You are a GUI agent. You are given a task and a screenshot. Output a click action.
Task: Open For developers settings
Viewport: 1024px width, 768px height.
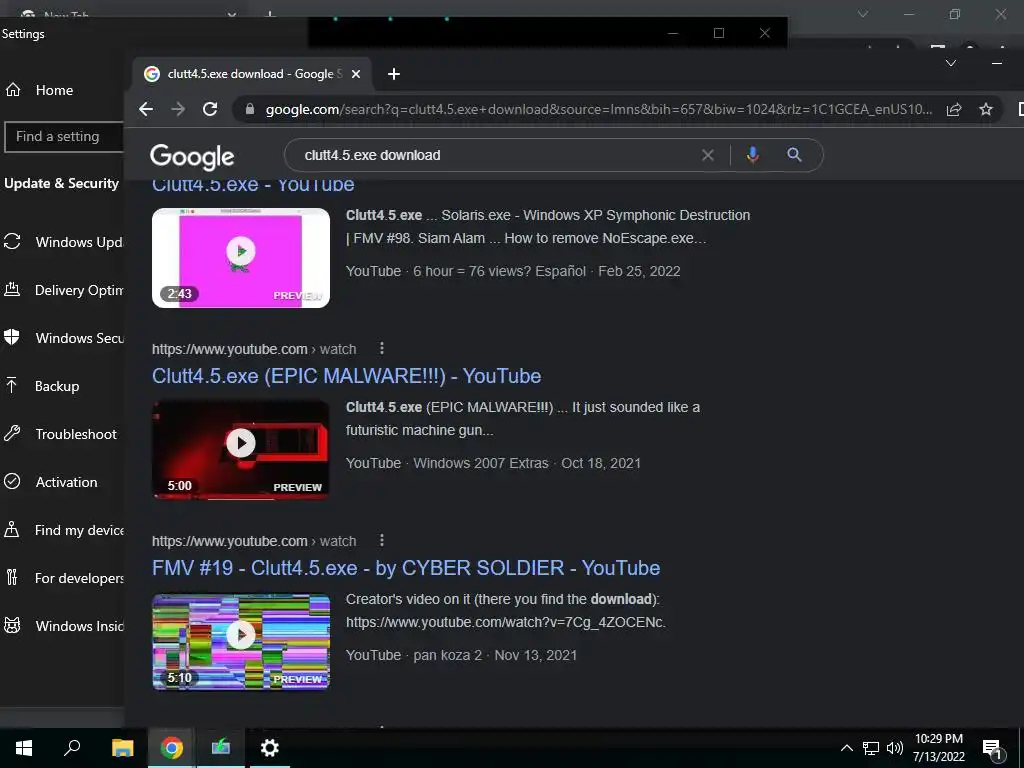click(x=62, y=578)
